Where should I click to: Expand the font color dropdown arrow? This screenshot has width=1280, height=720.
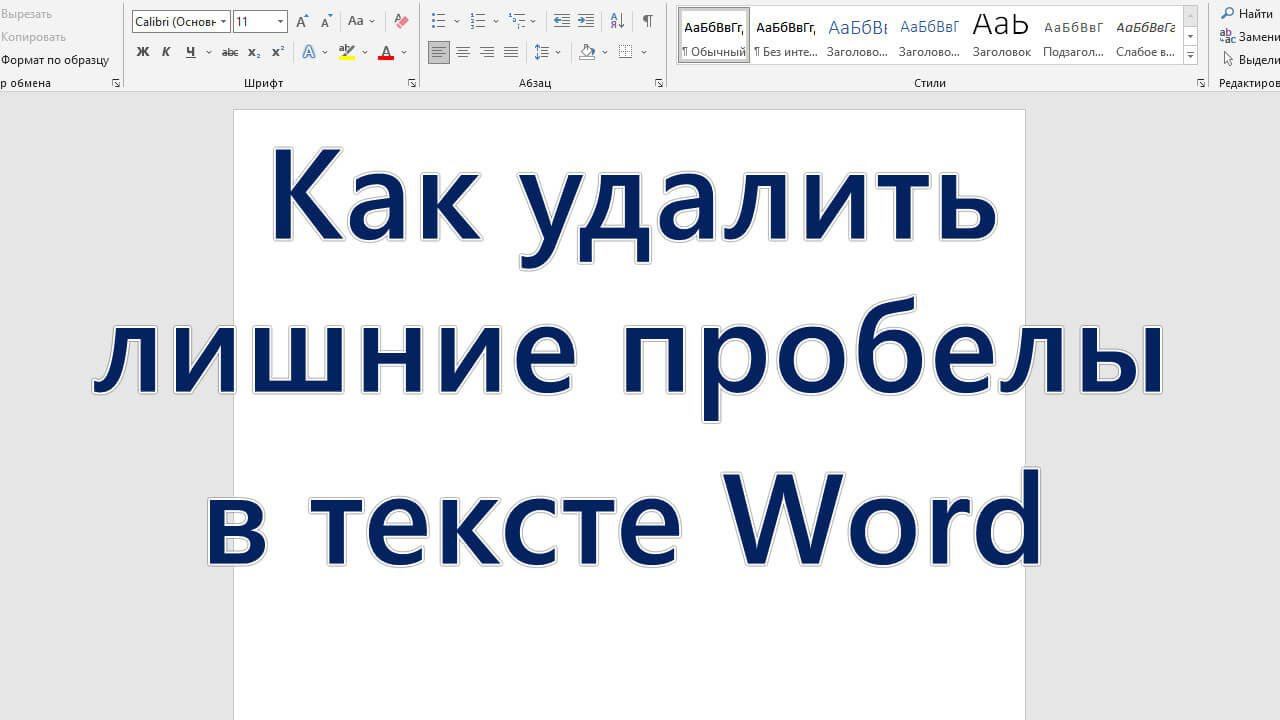point(404,52)
